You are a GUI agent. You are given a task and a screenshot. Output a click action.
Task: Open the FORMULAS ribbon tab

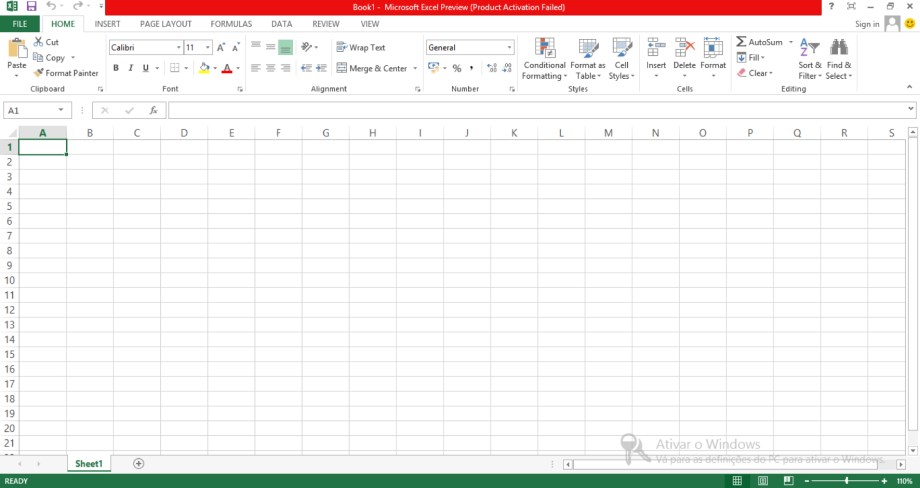[231, 24]
